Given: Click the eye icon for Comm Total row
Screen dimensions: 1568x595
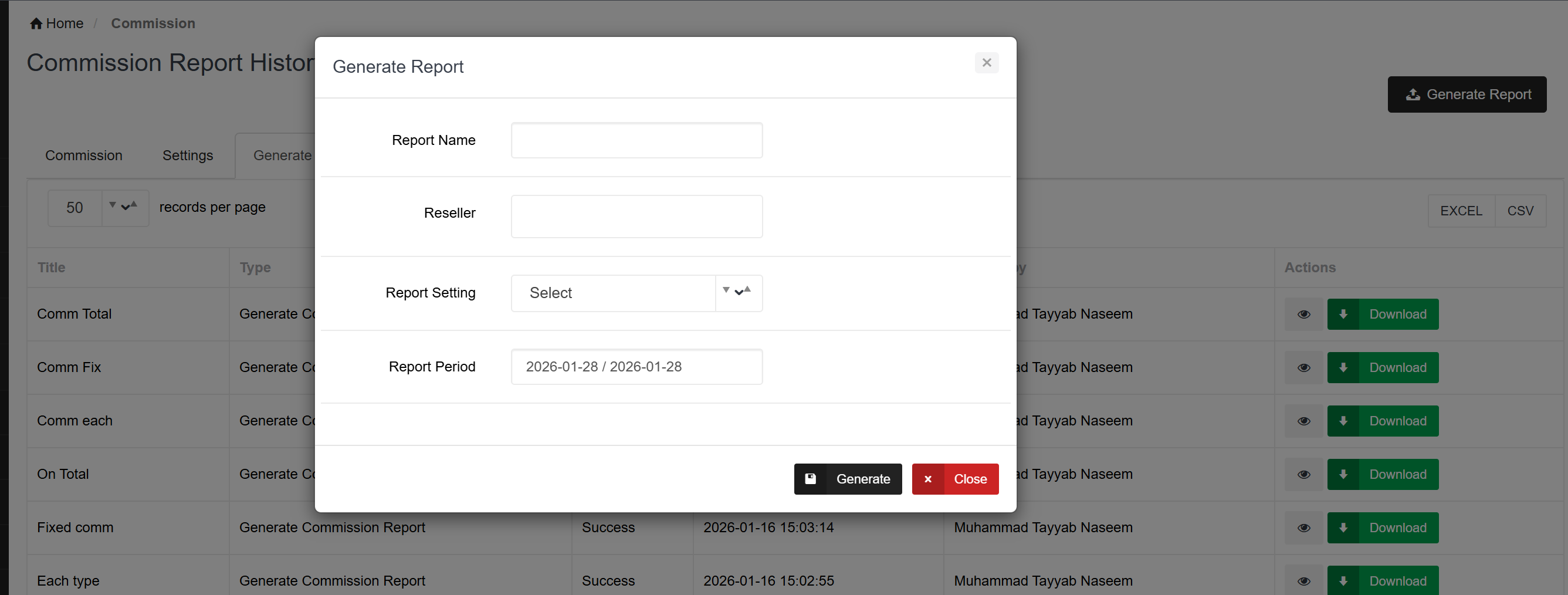Looking at the screenshot, I should [1303, 315].
